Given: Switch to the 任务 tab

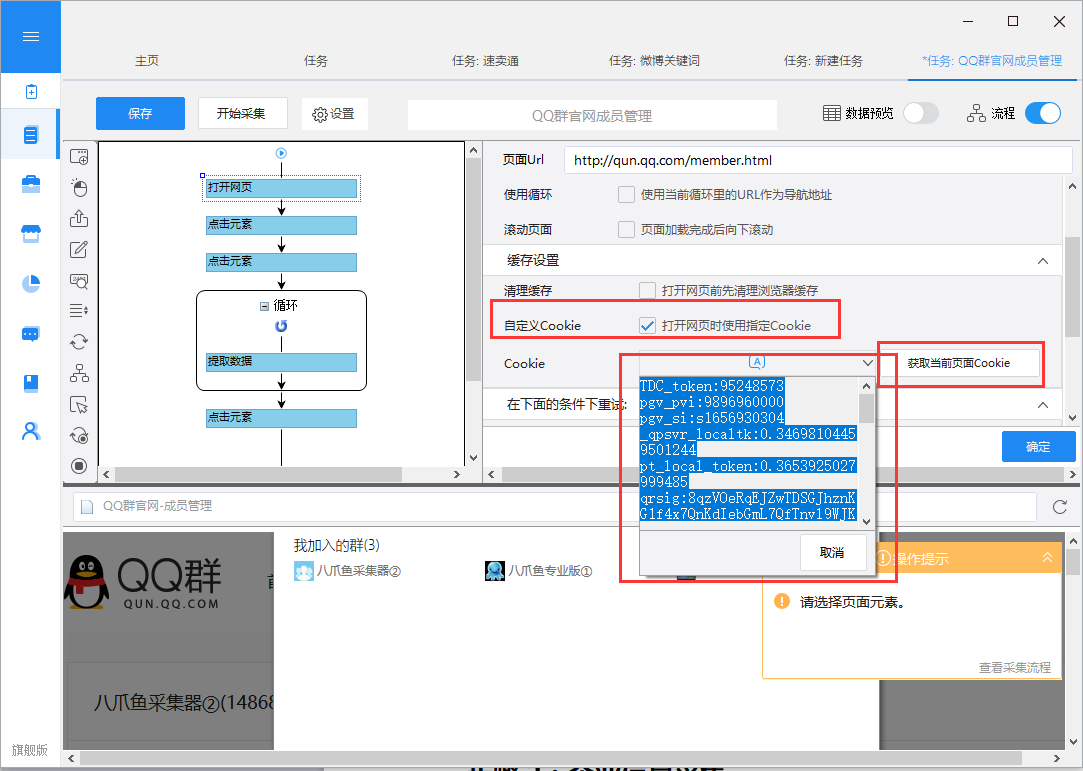Looking at the screenshot, I should coord(316,61).
